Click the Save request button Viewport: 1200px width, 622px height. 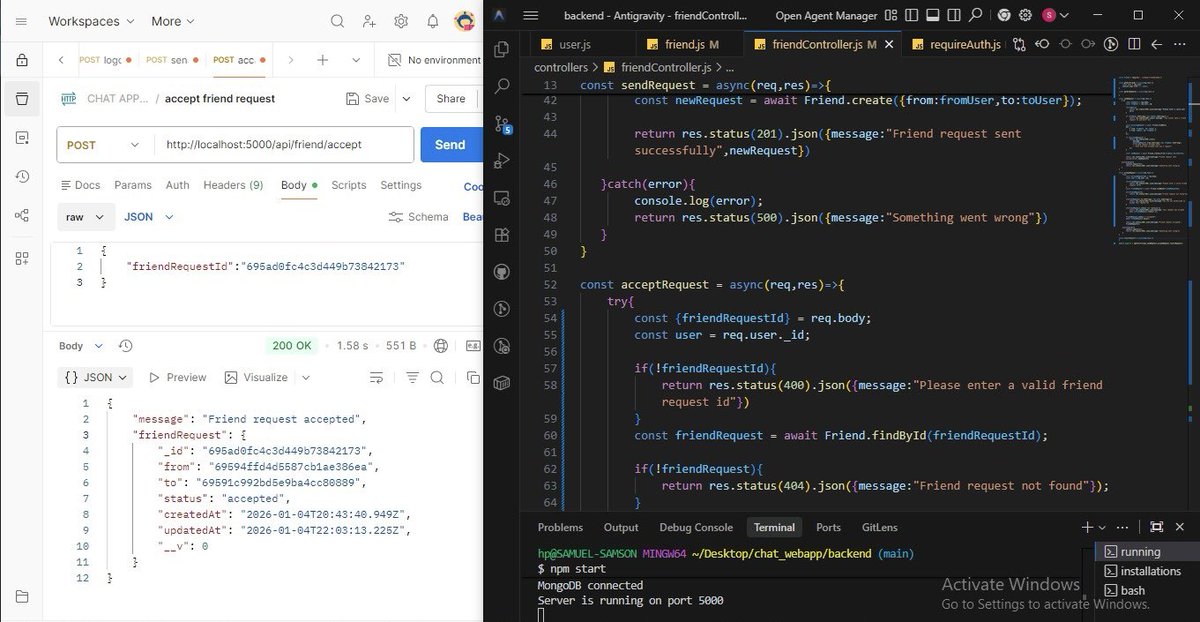[x=367, y=99]
